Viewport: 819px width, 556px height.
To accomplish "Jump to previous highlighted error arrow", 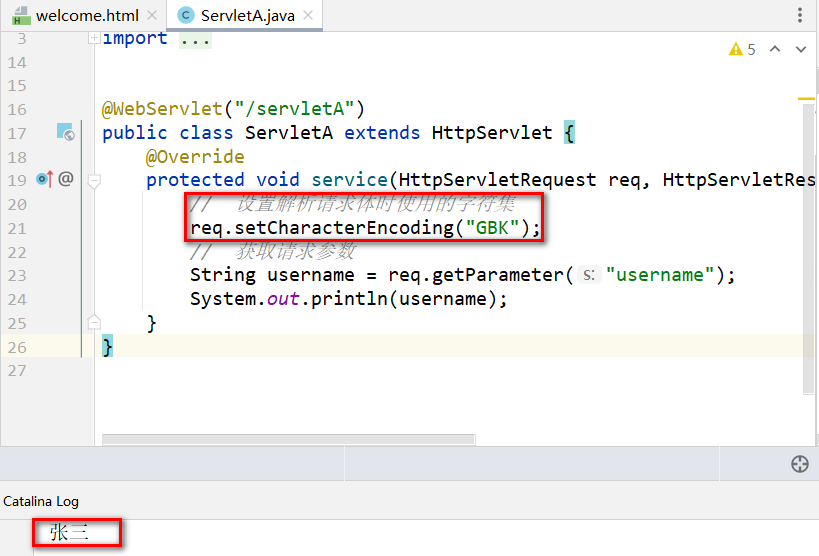I will tap(777, 49).
